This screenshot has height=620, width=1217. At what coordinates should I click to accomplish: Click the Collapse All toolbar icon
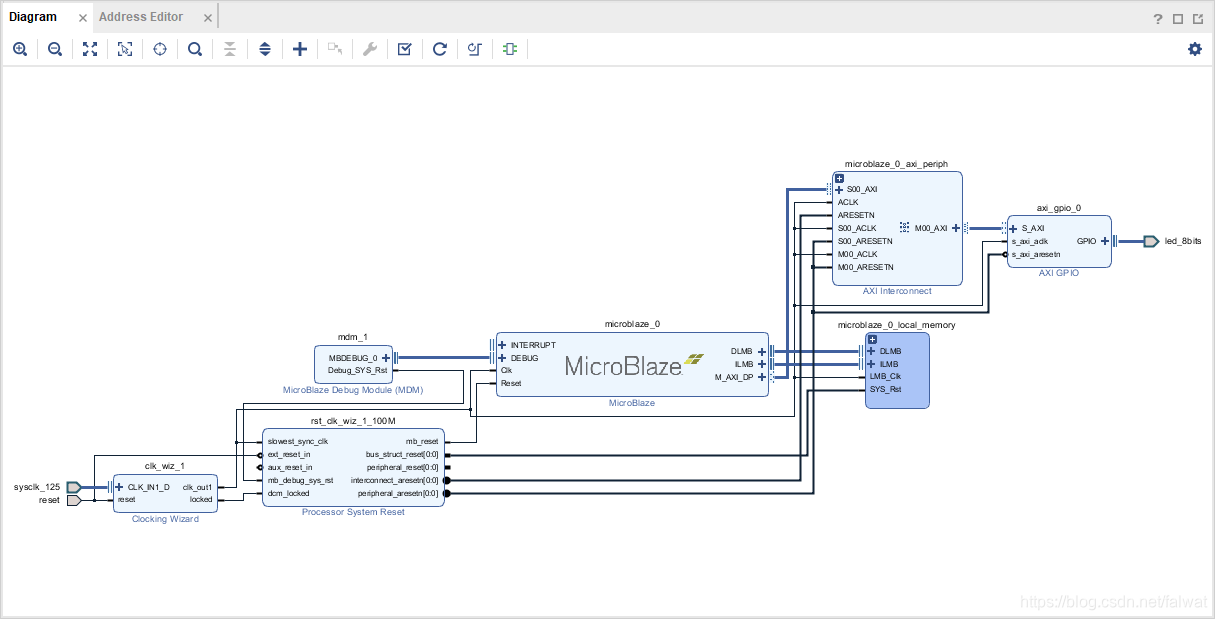click(230, 49)
